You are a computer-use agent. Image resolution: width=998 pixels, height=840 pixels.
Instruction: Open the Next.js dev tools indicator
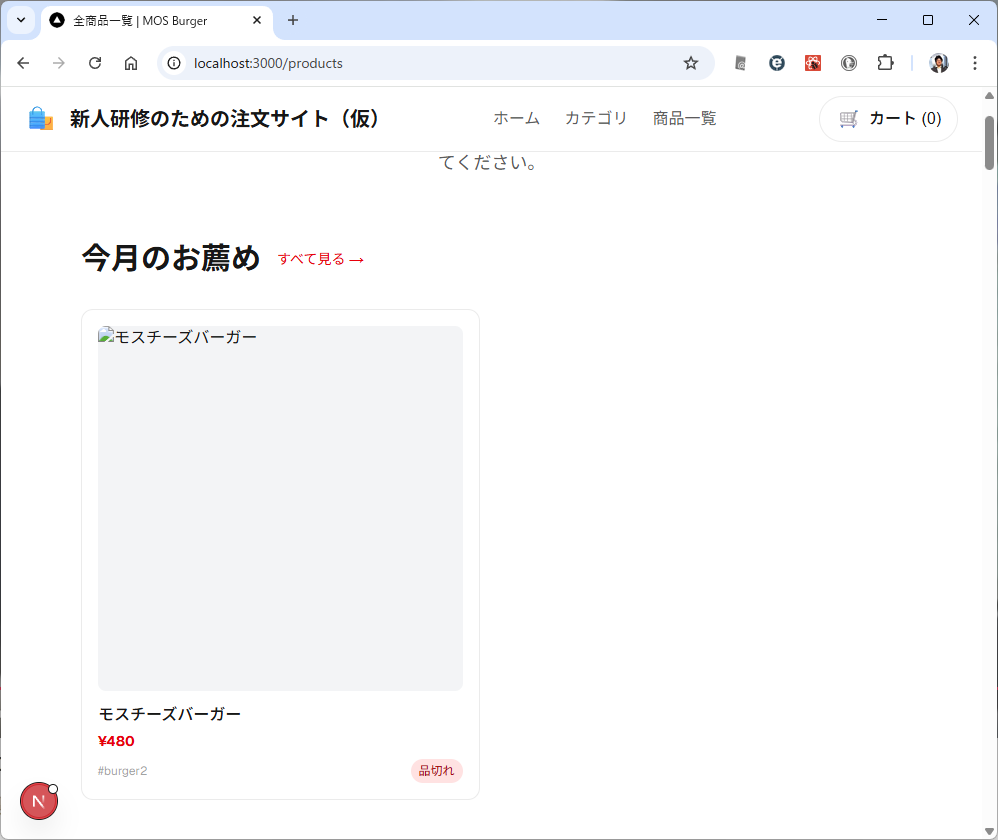[39, 801]
